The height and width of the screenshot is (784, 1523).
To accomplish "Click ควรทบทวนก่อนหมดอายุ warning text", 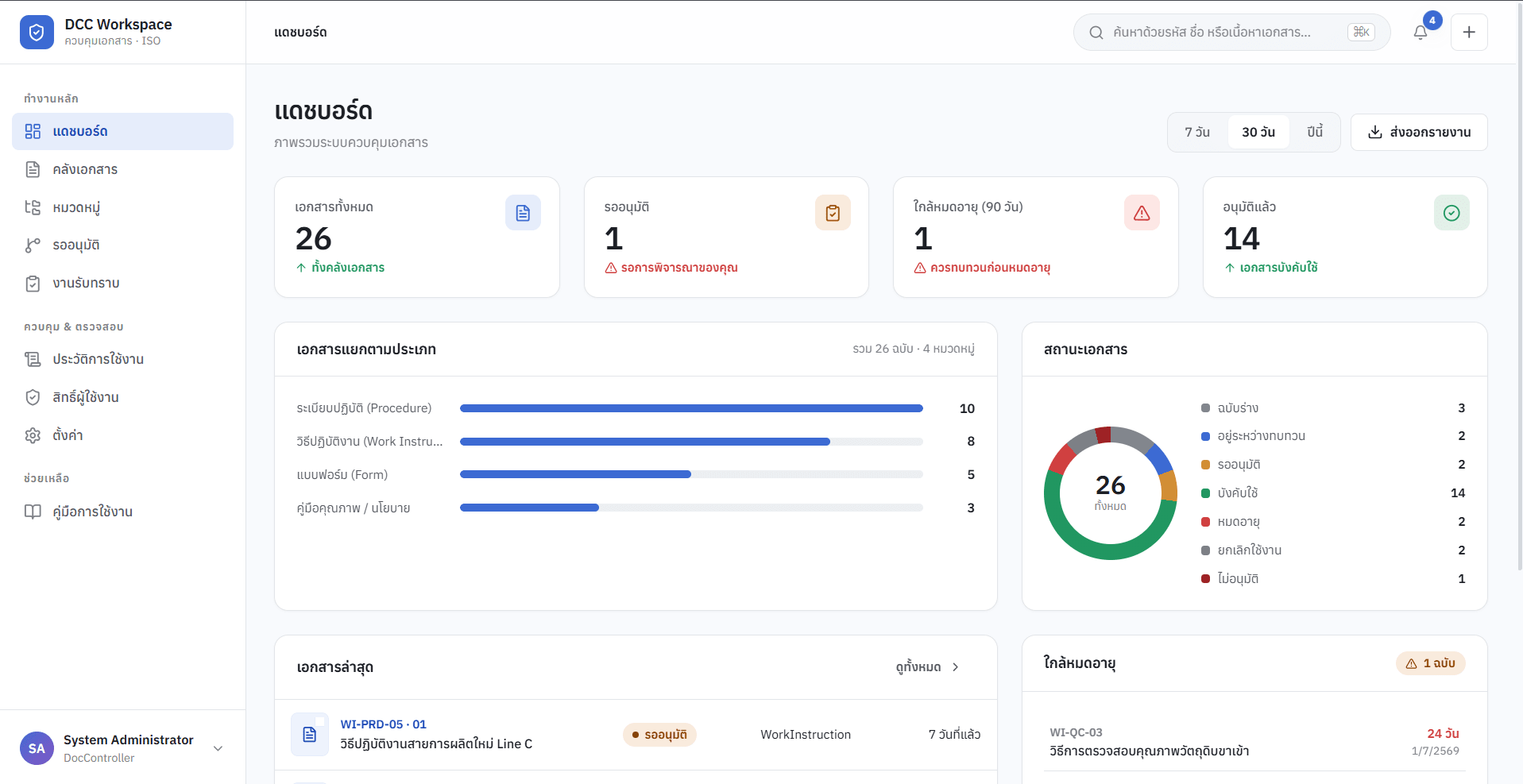I will pos(990,268).
